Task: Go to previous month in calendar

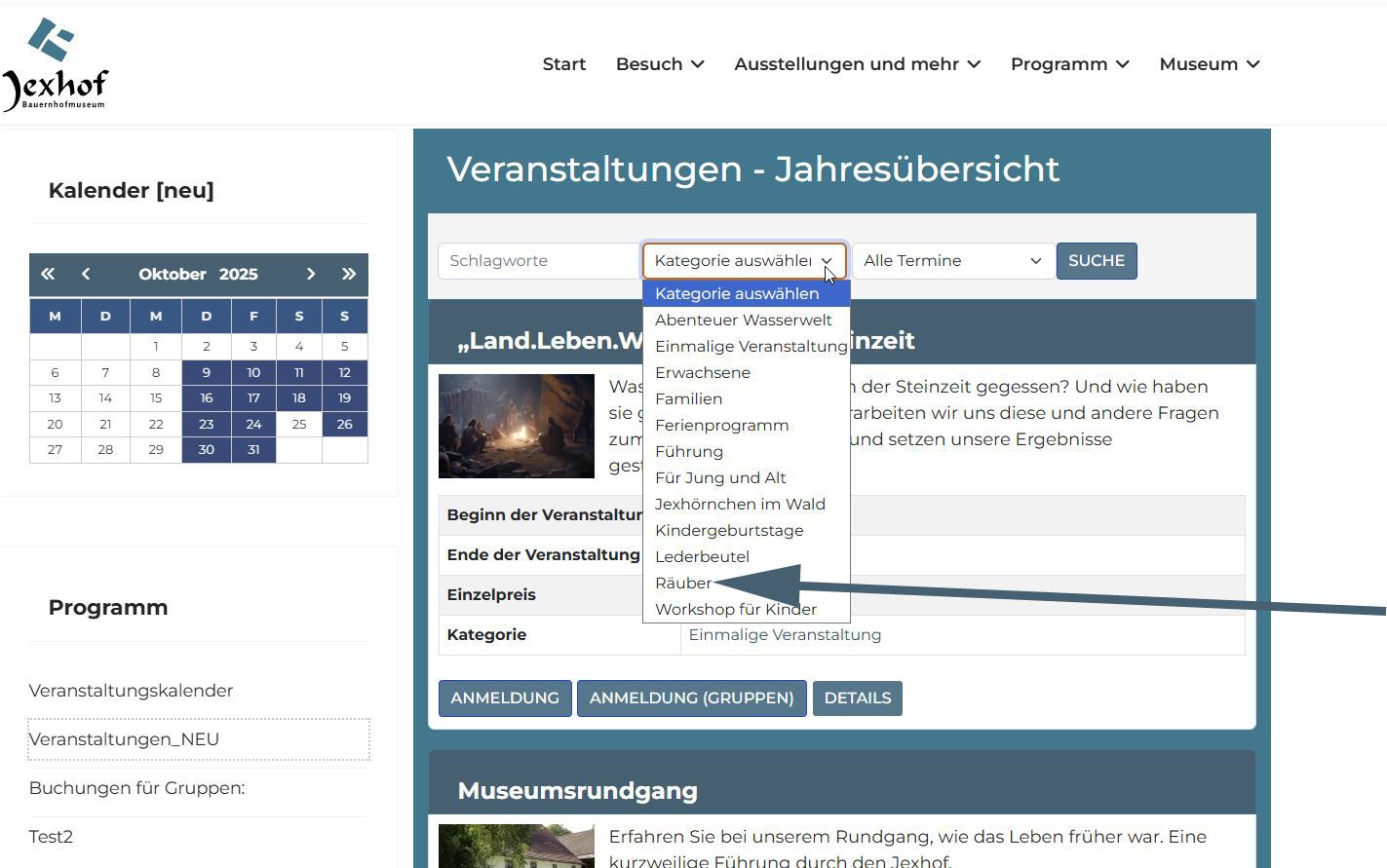Action: [86, 275]
